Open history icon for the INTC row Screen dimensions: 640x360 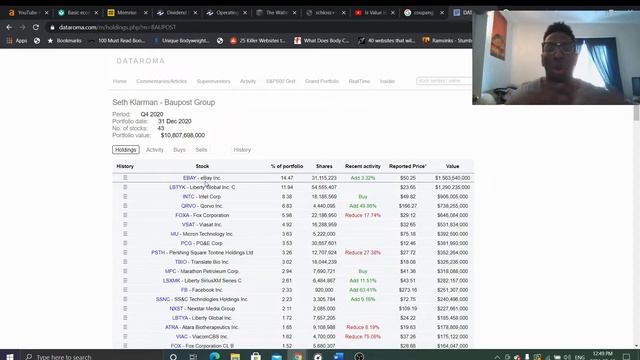coord(125,196)
